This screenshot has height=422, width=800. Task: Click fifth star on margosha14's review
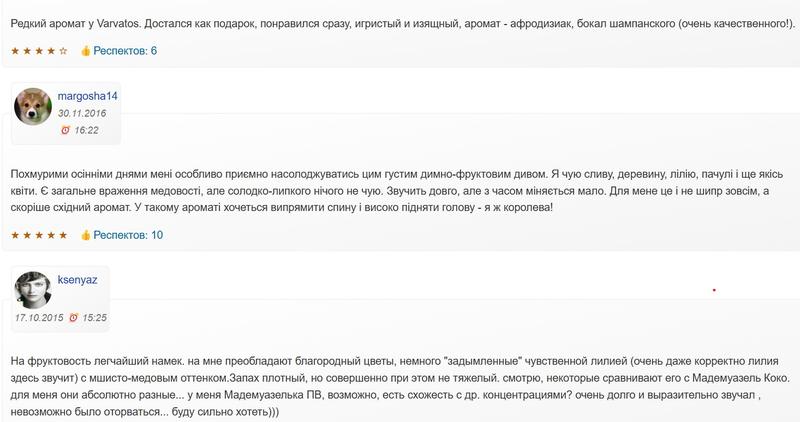coord(64,235)
